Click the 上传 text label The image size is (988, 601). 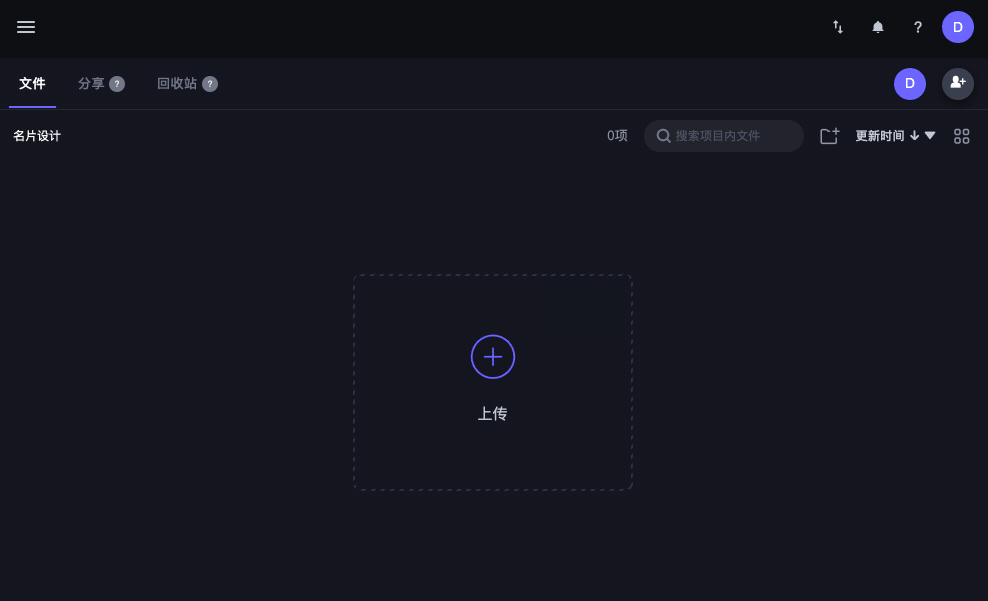pos(493,414)
